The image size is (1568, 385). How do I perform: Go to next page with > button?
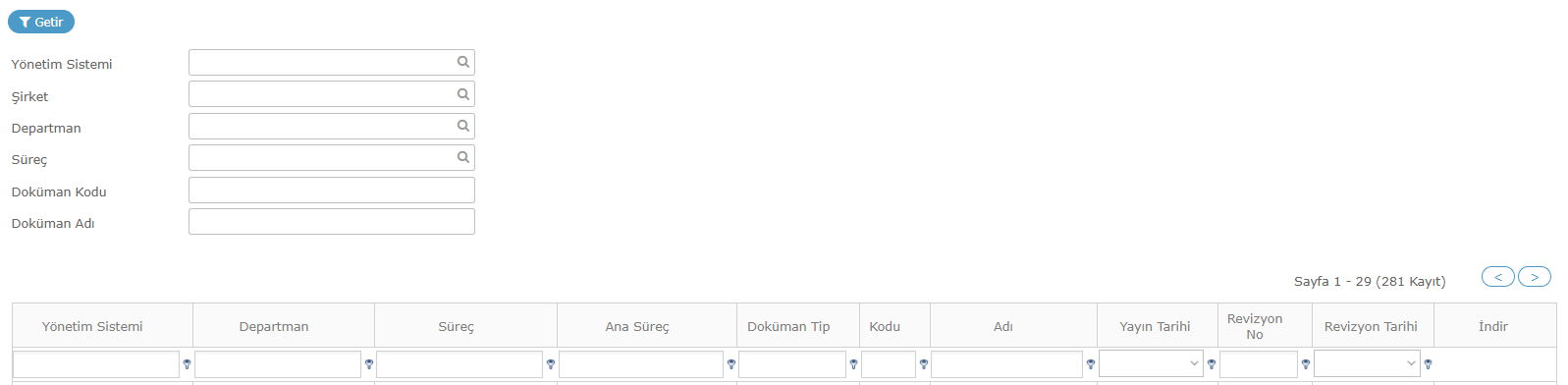pos(1535,277)
